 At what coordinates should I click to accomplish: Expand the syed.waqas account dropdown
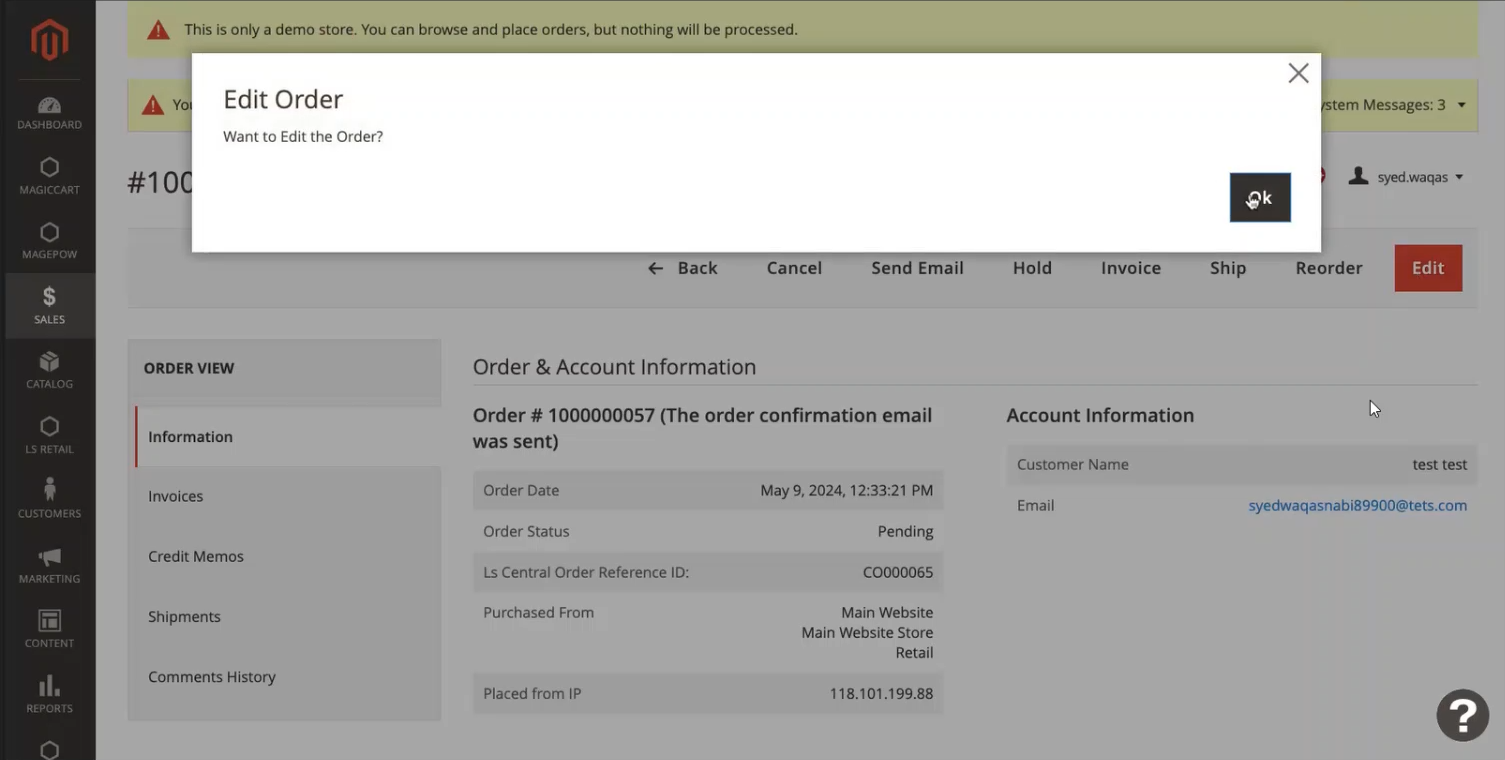pos(1409,177)
